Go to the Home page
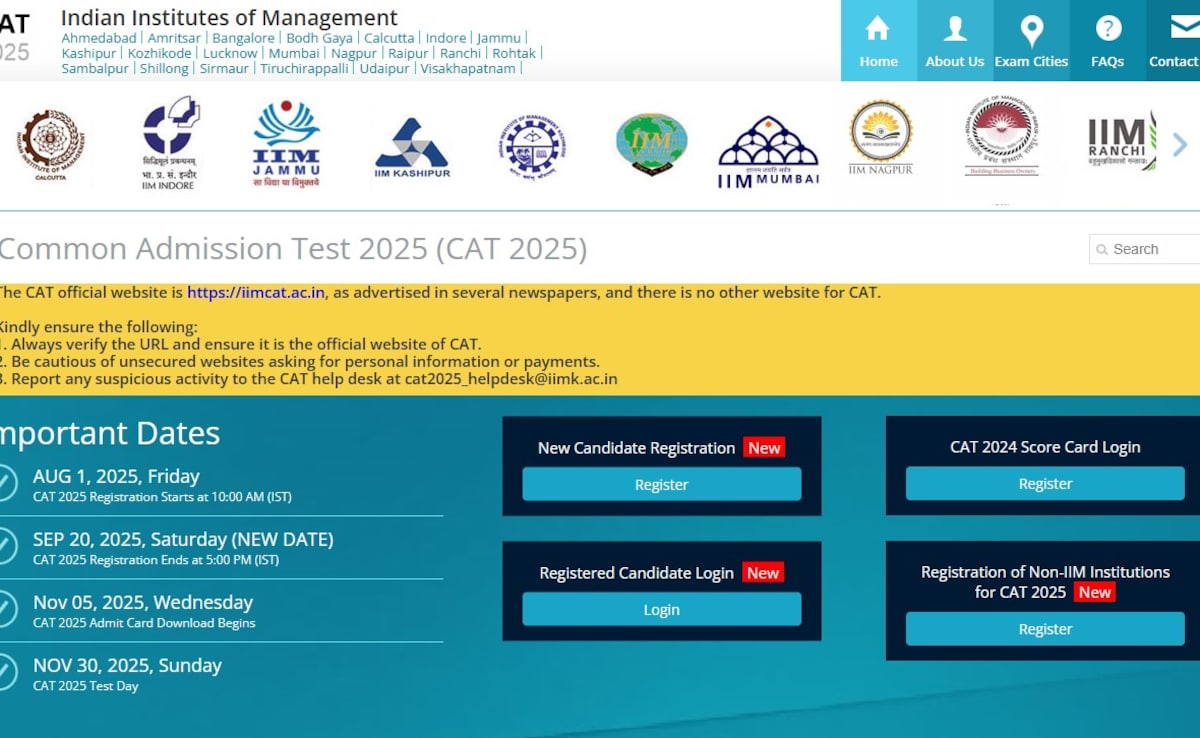 (878, 41)
